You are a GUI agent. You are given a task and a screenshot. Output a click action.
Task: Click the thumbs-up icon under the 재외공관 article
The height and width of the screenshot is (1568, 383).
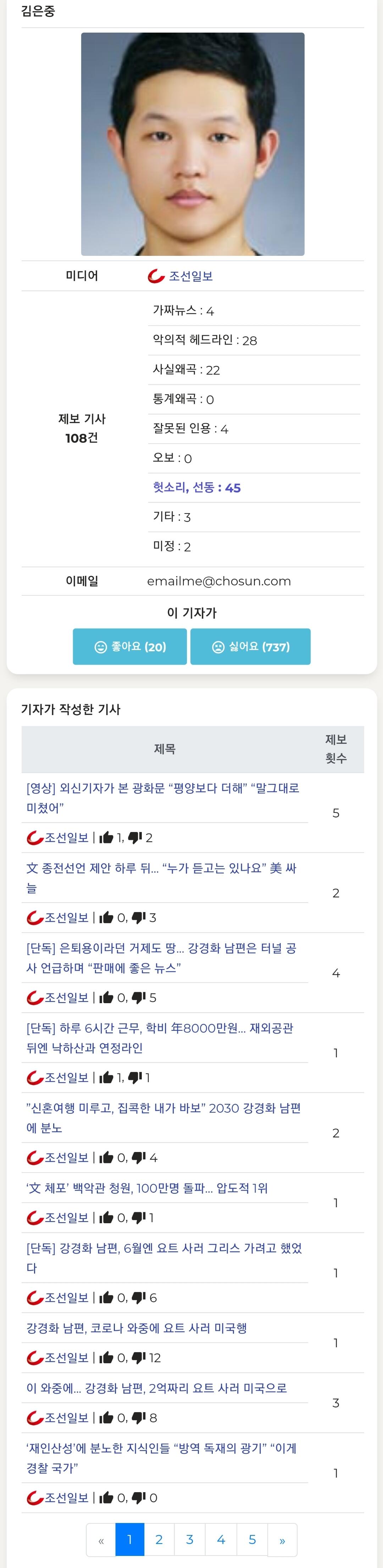[106, 1077]
